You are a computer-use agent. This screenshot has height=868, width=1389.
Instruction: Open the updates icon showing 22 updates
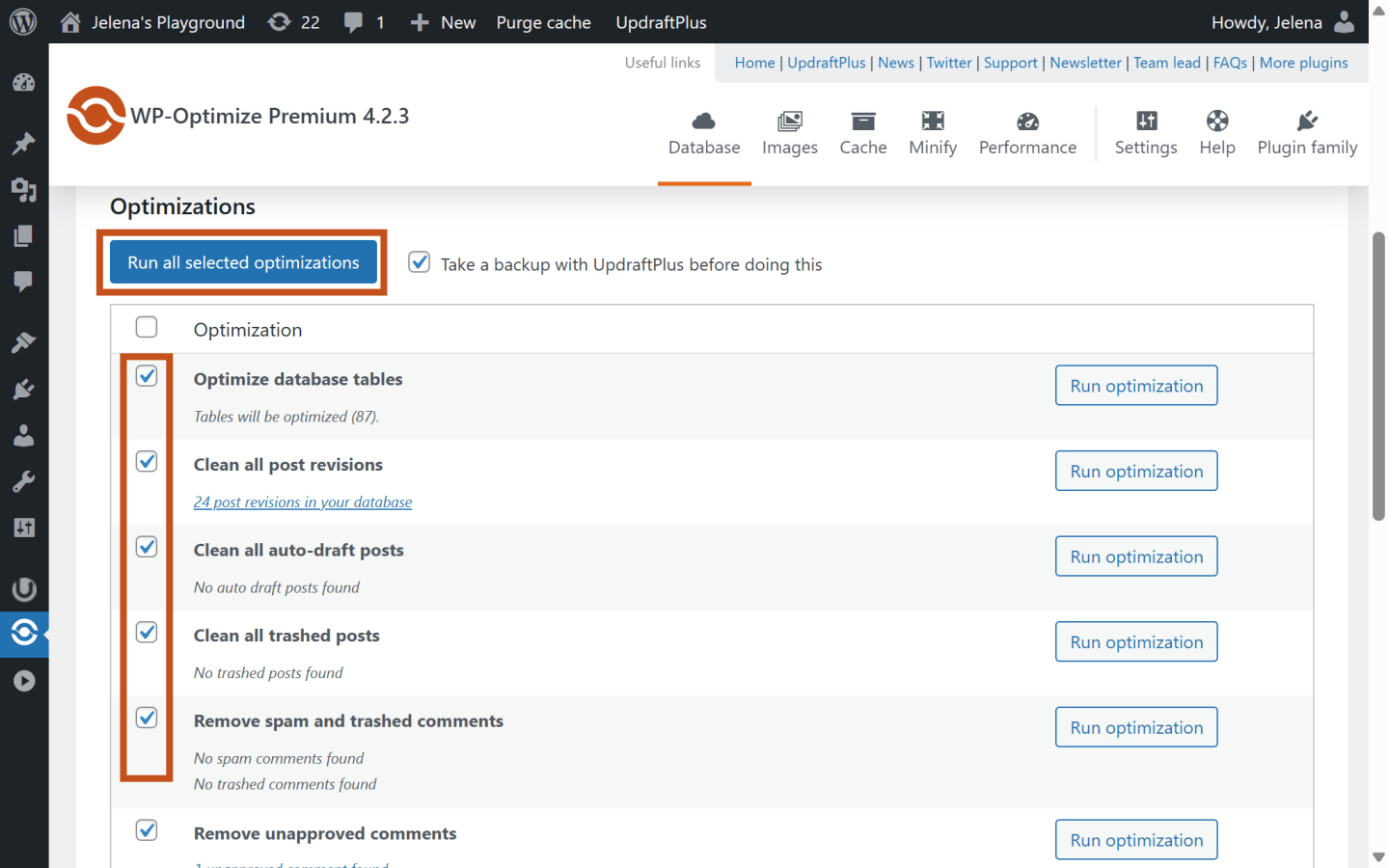point(292,21)
